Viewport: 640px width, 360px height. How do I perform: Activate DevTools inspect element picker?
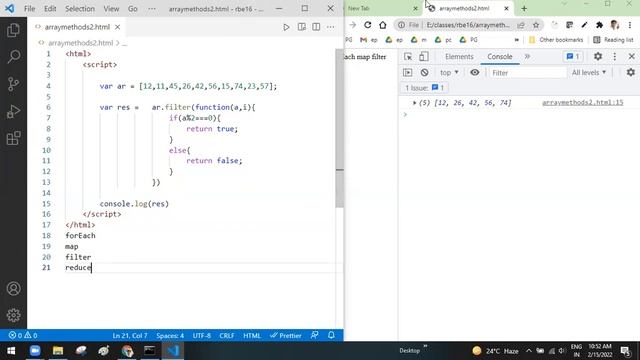pos(408,56)
